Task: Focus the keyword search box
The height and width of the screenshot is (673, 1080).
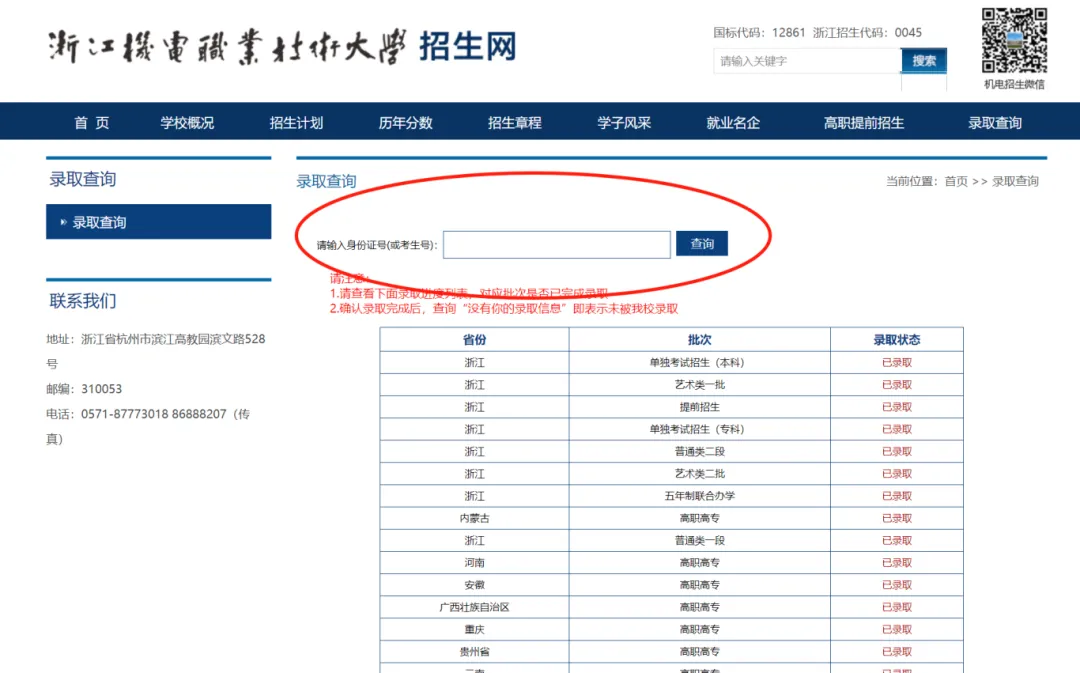Action: click(x=806, y=61)
